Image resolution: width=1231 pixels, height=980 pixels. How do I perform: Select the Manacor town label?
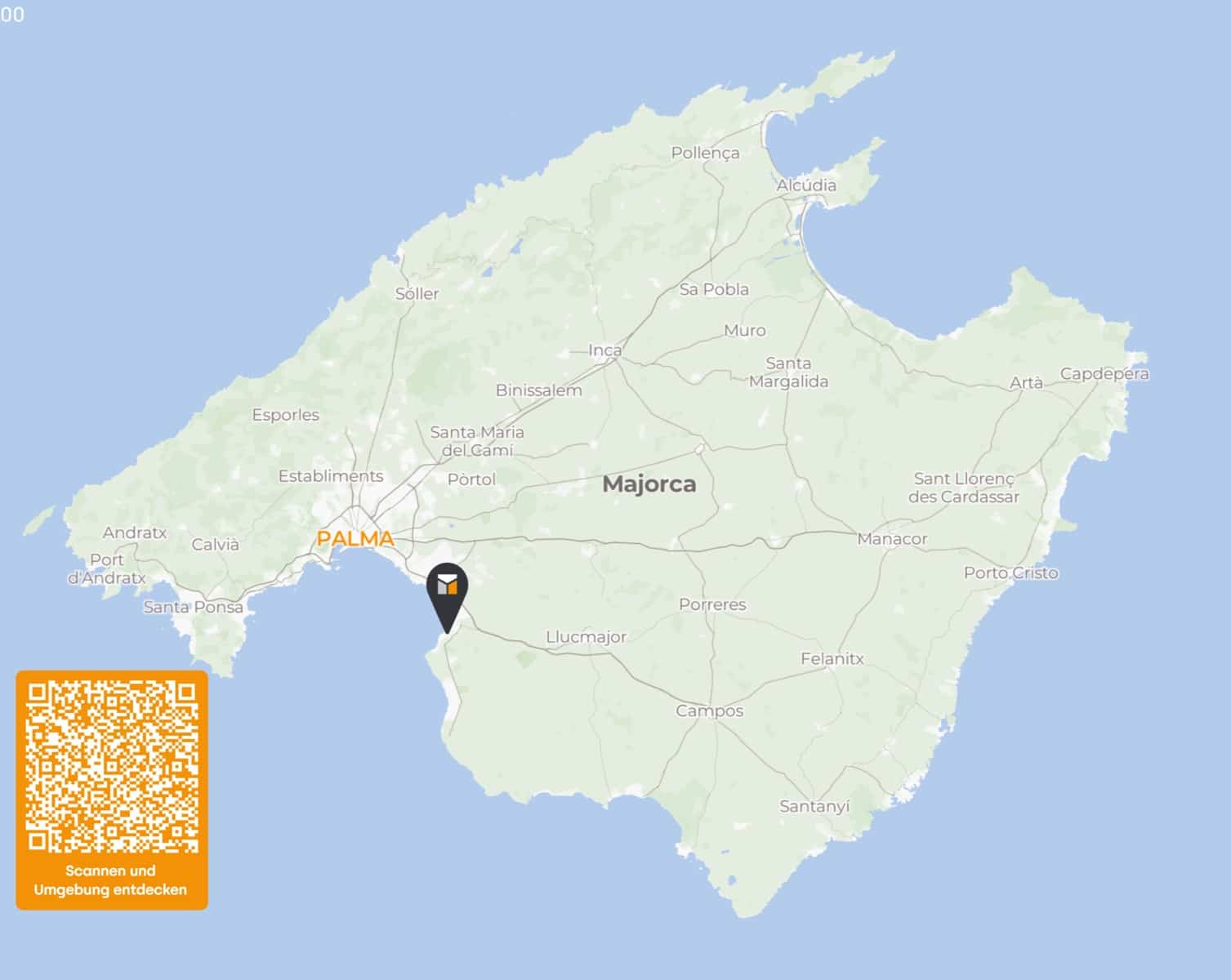pyautogui.click(x=892, y=539)
